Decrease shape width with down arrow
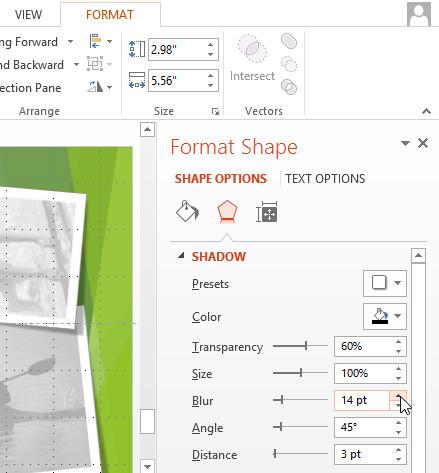This screenshot has width=439, height=473. pos(210,85)
